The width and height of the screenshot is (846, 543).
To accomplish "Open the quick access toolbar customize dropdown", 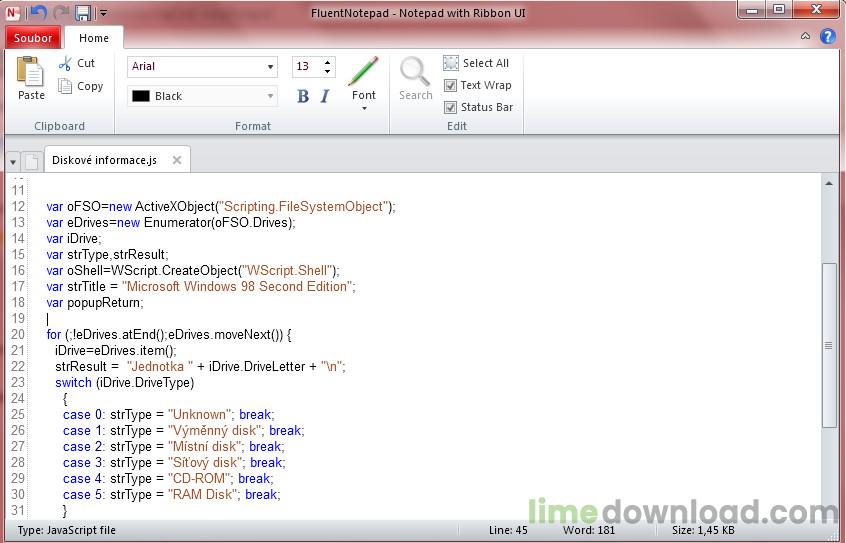I will [x=104, y=12].
